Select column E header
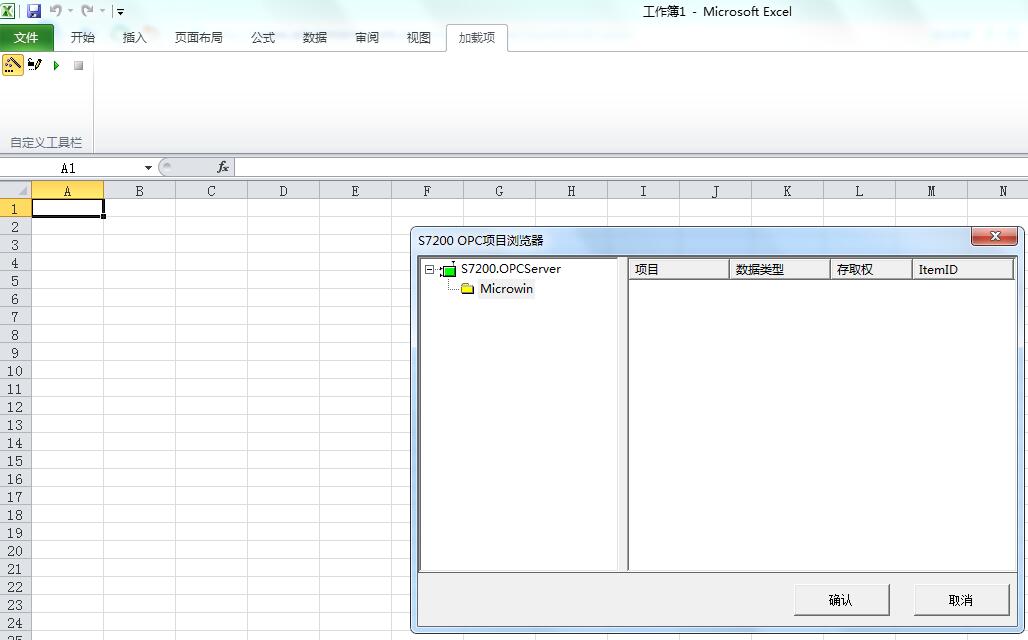 pyautogui.click(x=355, y=191)
